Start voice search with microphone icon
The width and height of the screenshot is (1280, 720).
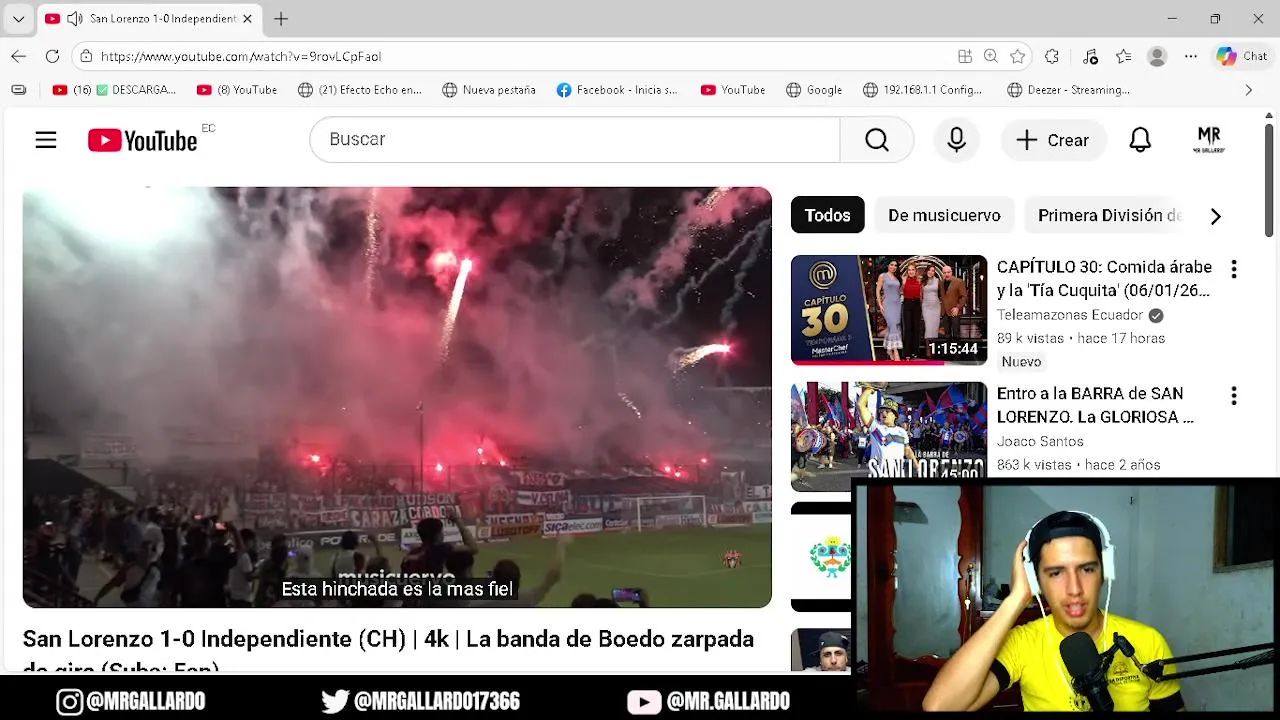[x=956, y=140]
